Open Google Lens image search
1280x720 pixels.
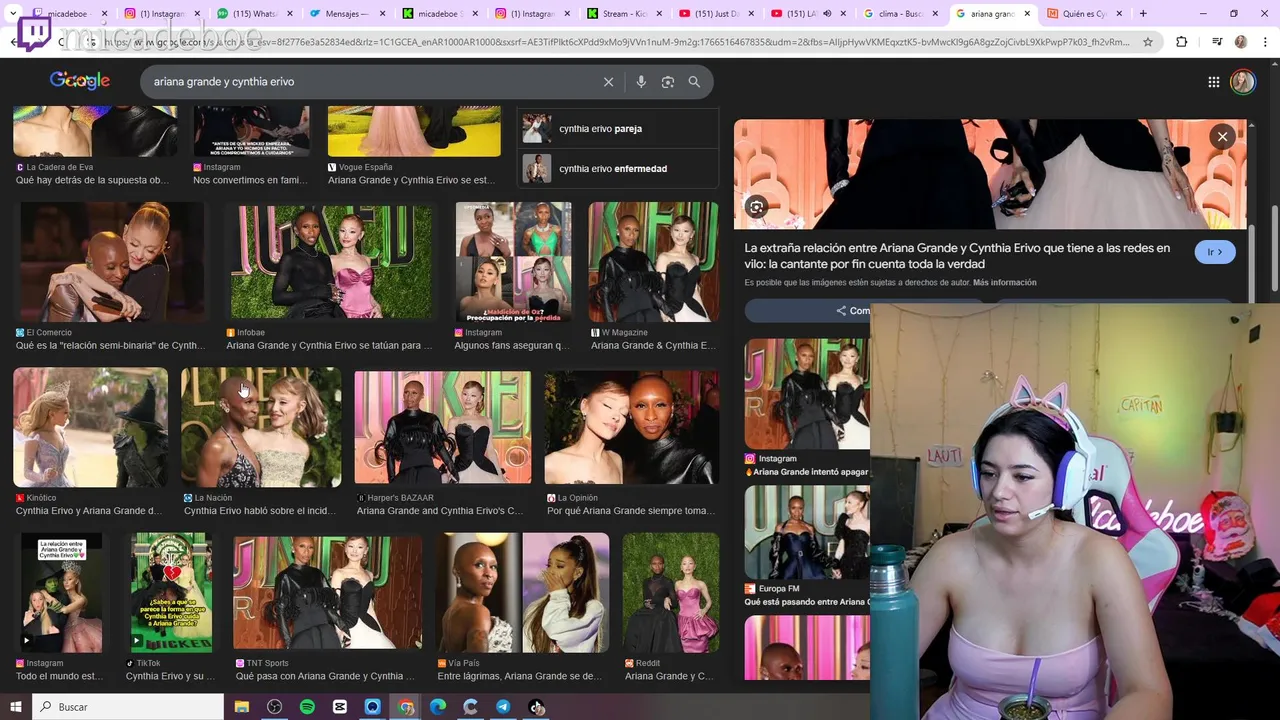coord(668,82)
